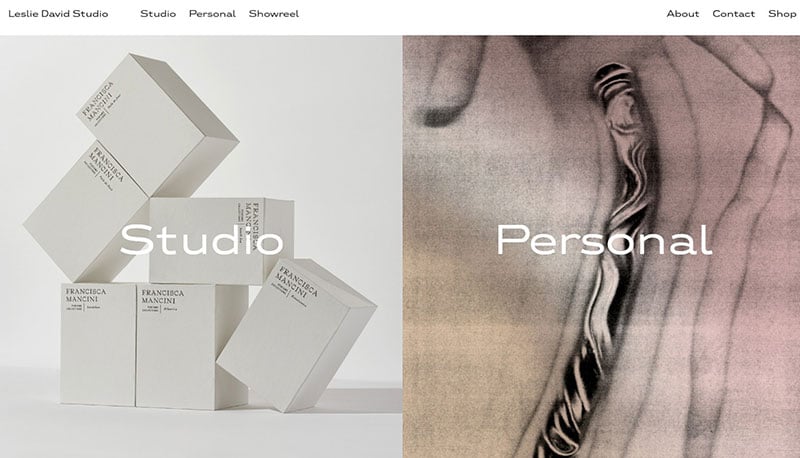Open the Showreel page

point(274,14)
